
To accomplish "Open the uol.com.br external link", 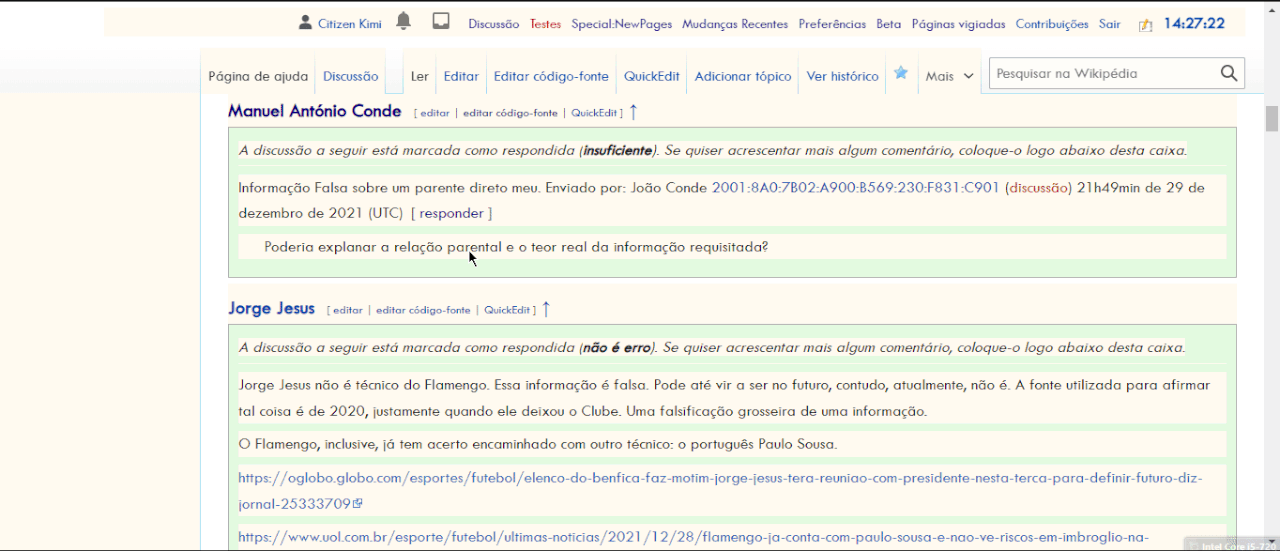I will pos(693,538).
